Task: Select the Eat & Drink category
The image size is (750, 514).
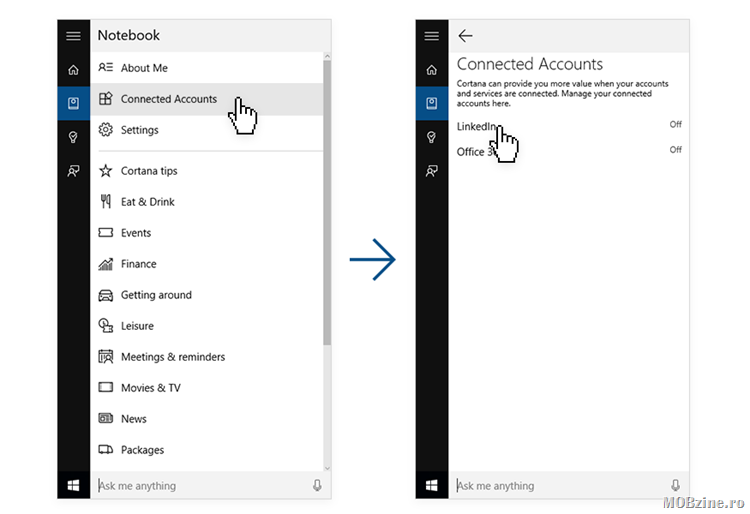Action: pyautogui.click(x=147, y=202)
